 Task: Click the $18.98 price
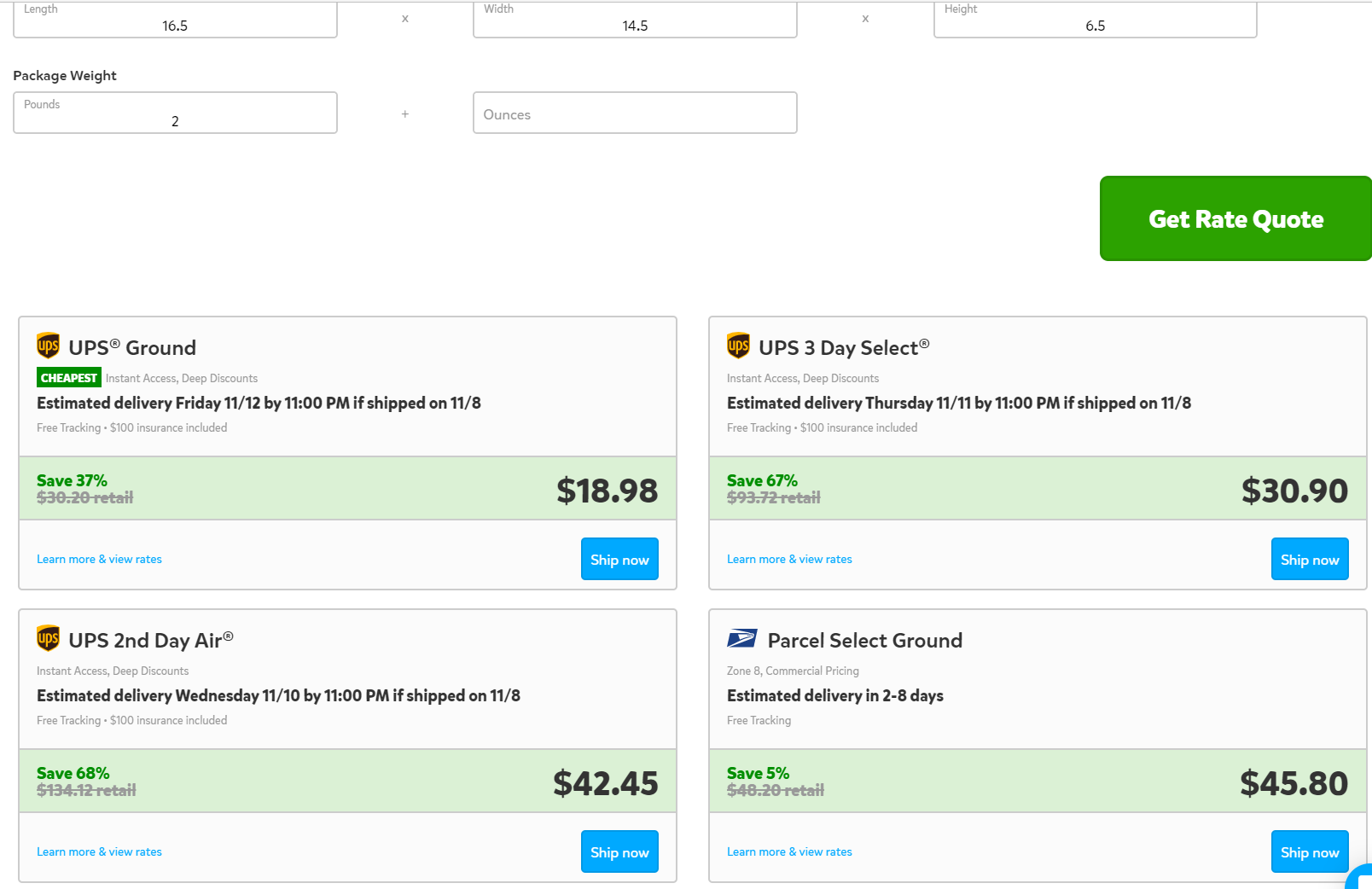click(607, 491)
